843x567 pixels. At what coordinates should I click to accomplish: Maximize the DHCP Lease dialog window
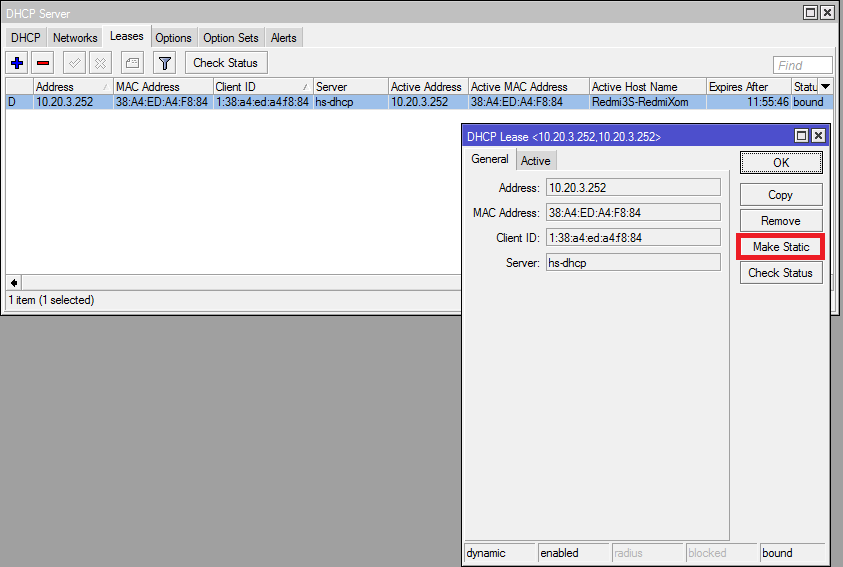pyautogui.click(x=801, y=136)
